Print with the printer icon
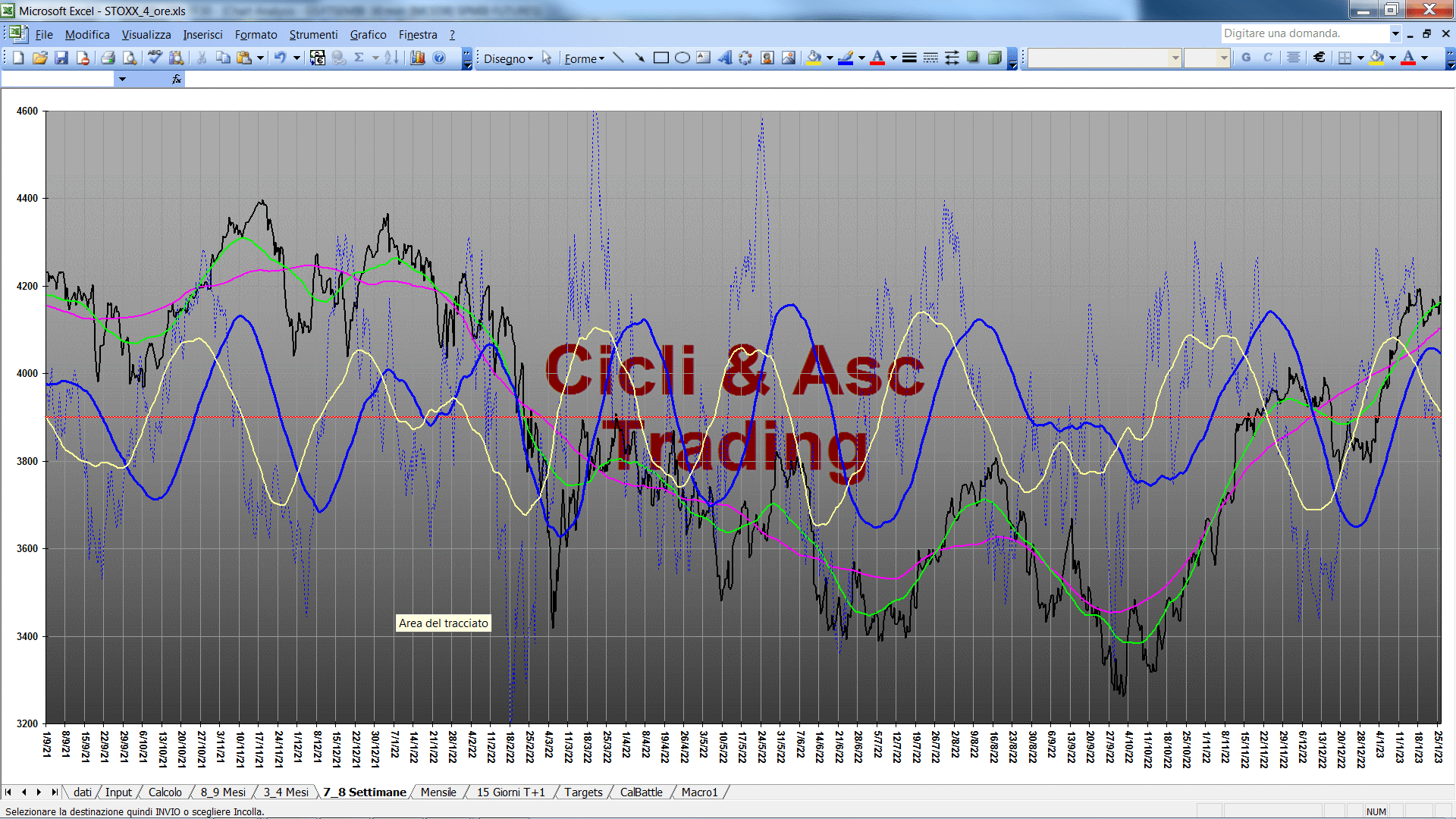 (x=108, y=58)
